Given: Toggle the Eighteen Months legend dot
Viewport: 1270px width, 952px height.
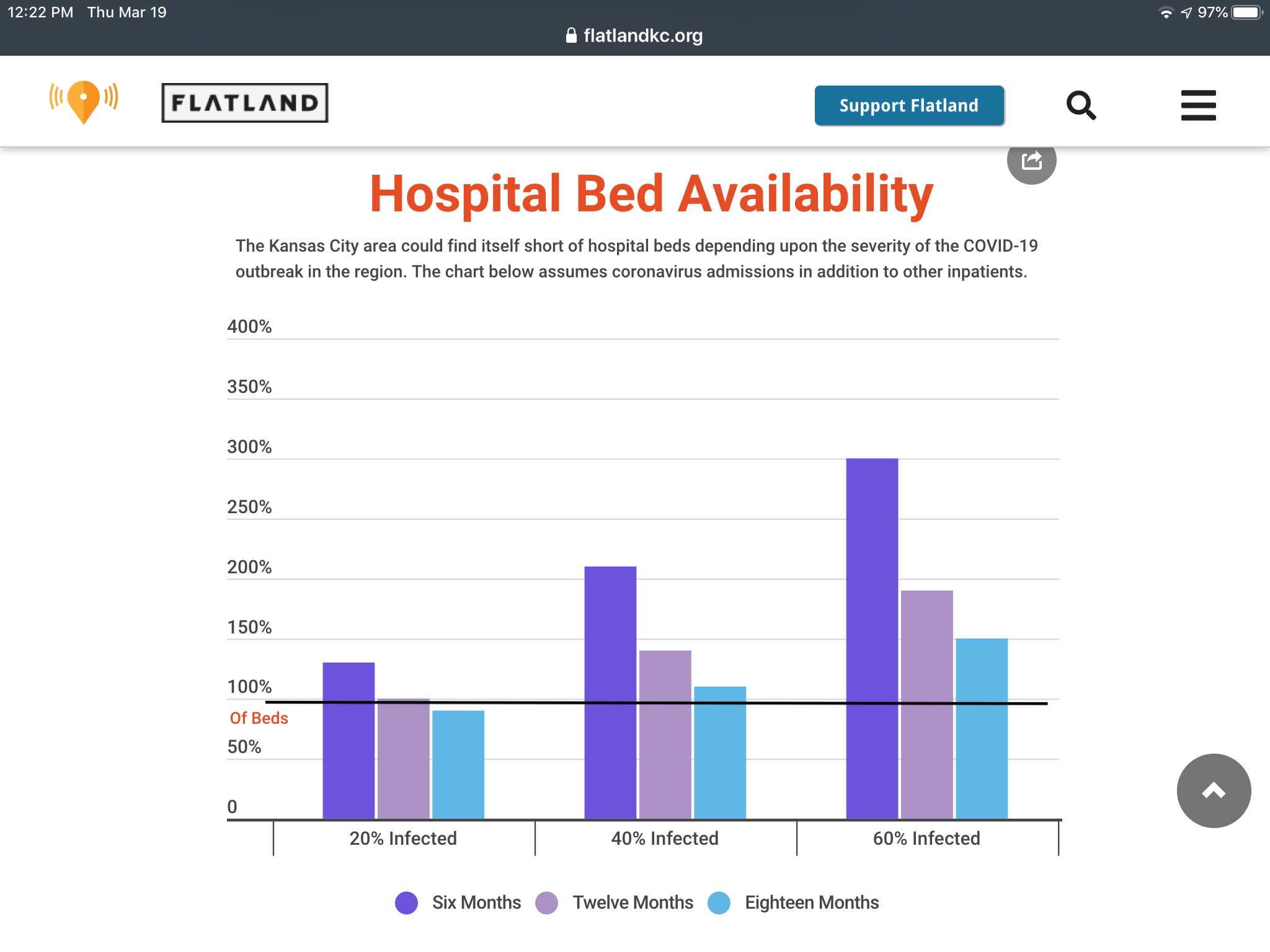Looking at the screenshot, I should pos(719,902).
